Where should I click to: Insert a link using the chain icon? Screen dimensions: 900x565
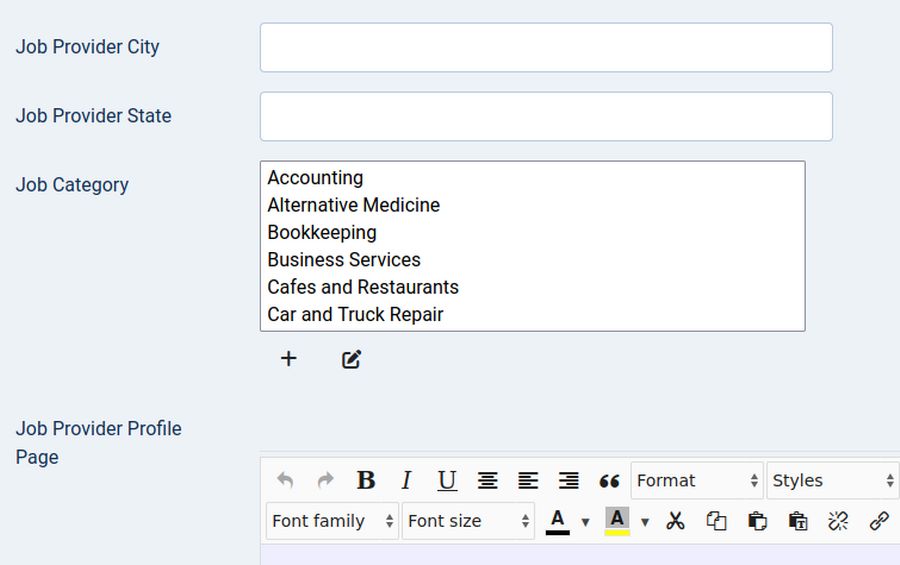coord(879,521)
